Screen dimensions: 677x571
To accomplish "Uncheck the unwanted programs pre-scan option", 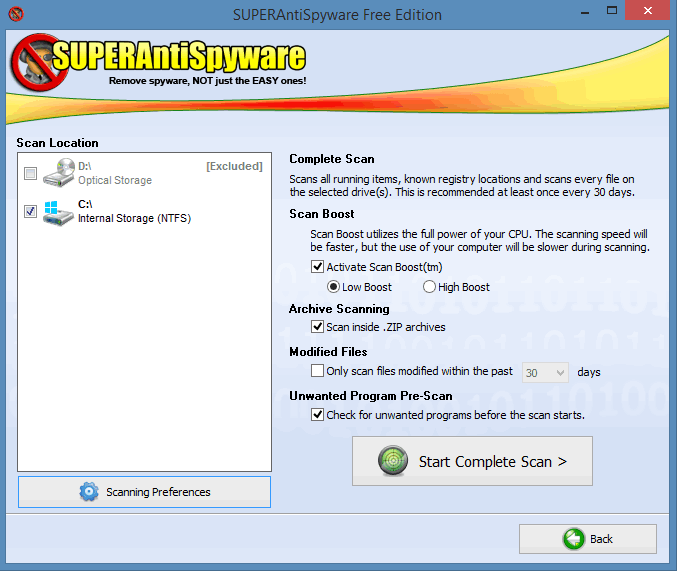I will (x=318, y=414).
